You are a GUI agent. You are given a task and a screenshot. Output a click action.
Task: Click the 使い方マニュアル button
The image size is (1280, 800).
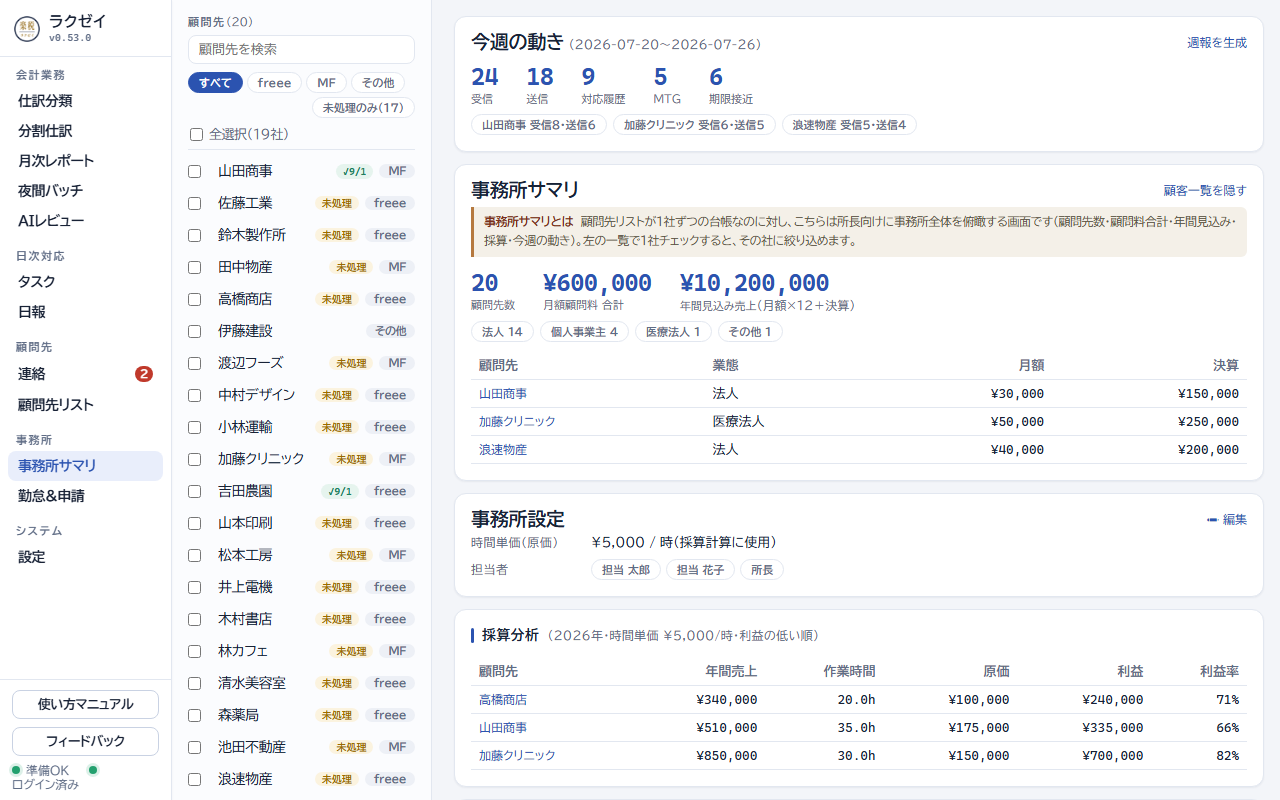pyautogui.click(x=85, y=704)
